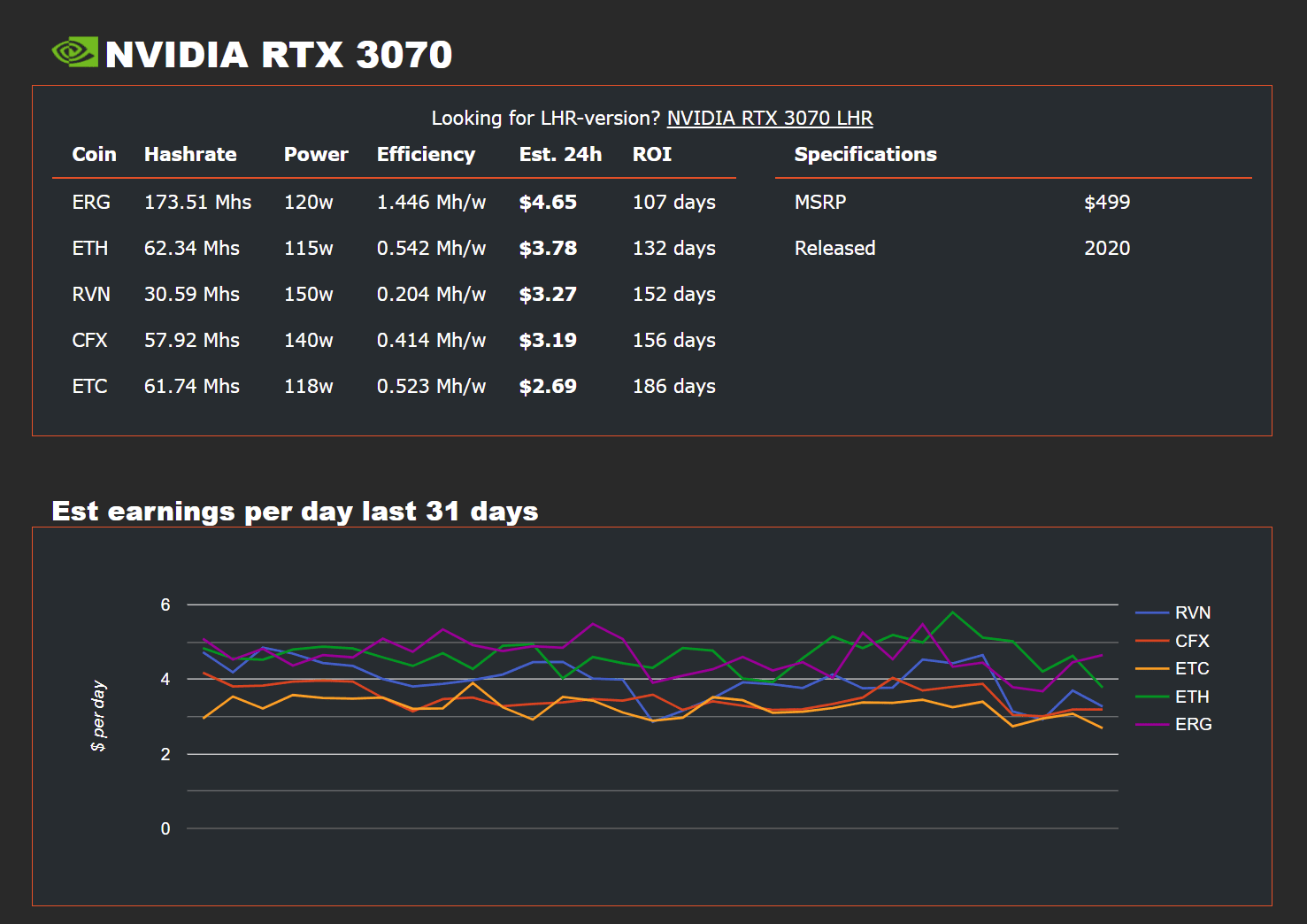Click the ERG coin cell in the table
Screen dimensions: 1307x924
pos(91,202)
